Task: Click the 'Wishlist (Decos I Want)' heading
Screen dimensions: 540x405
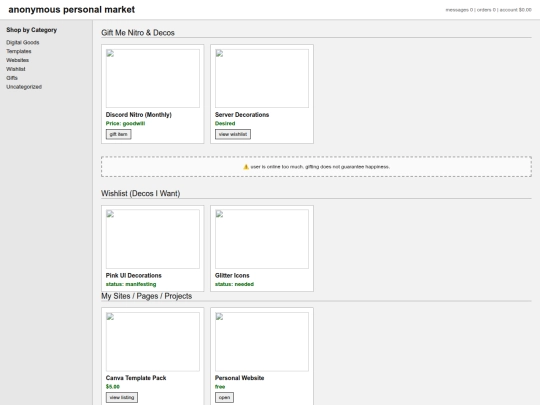Action: pyautogui.click(x=141, y=194)
